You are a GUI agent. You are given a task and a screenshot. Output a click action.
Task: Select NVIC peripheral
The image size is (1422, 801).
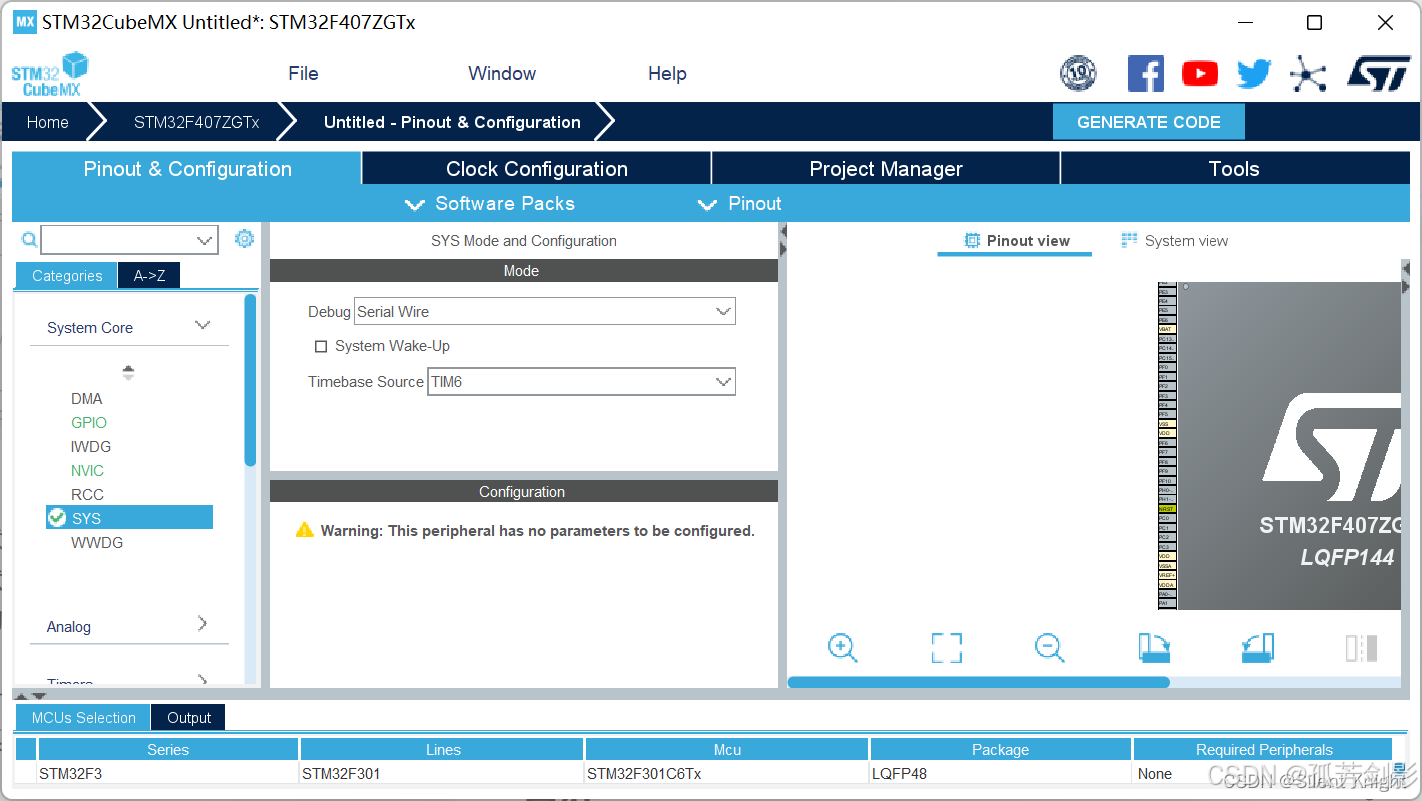pos(88,470)
